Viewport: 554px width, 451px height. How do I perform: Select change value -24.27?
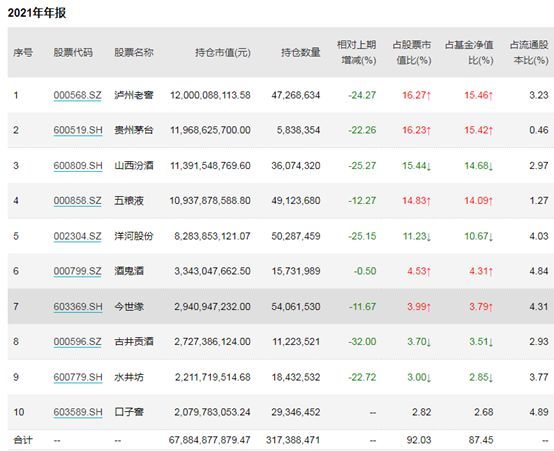pyautogui.click(x=362, y=95)
